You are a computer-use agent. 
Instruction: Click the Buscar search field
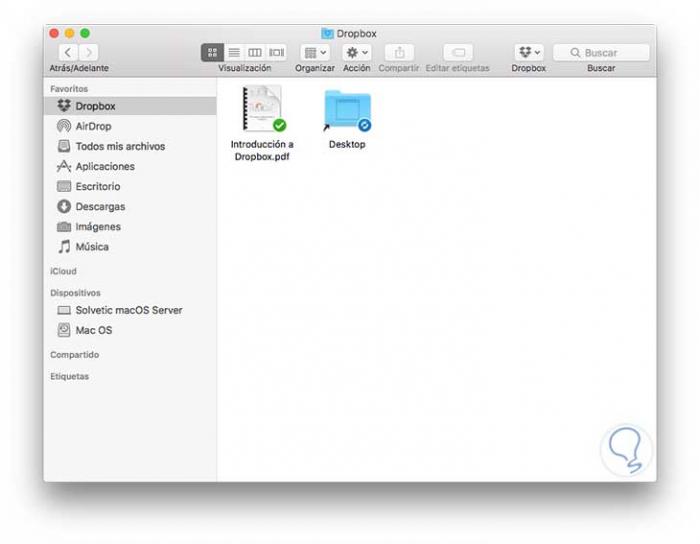pos(601,53)
